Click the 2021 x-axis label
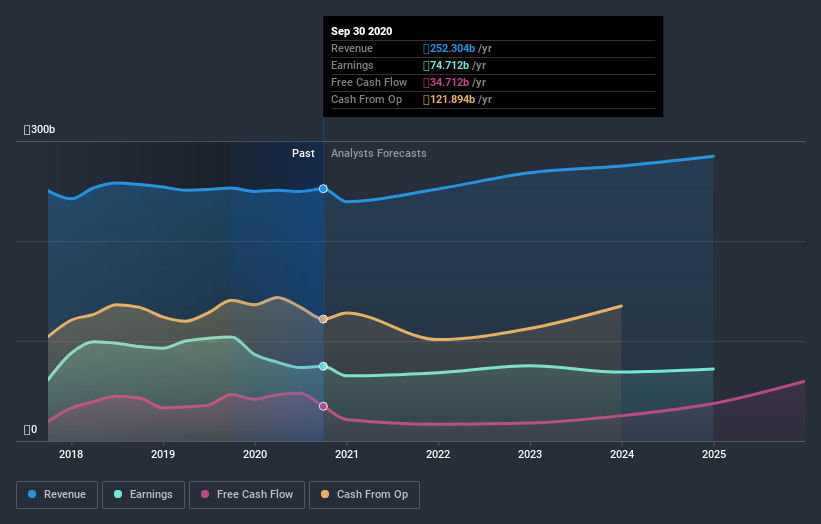Viewport: 821px width, 524px height. 347,454
